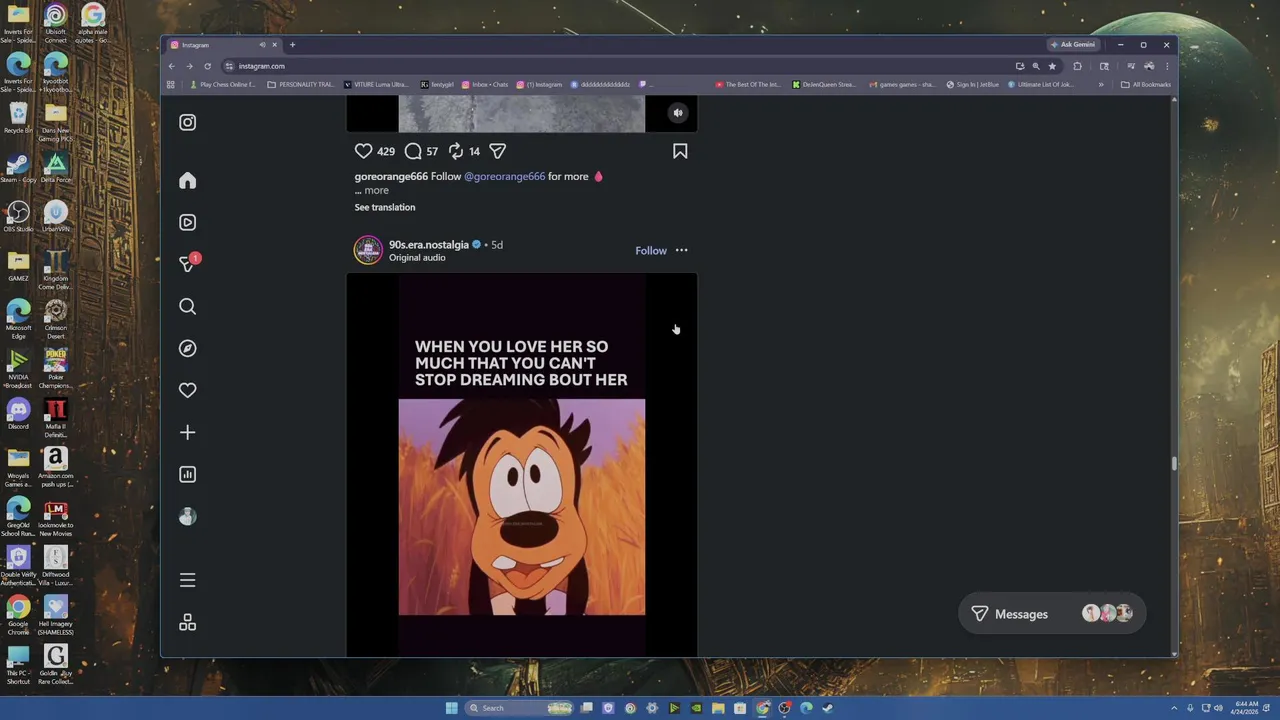Open Original audio link
1280x720 pixels.
tap(417, 258)
